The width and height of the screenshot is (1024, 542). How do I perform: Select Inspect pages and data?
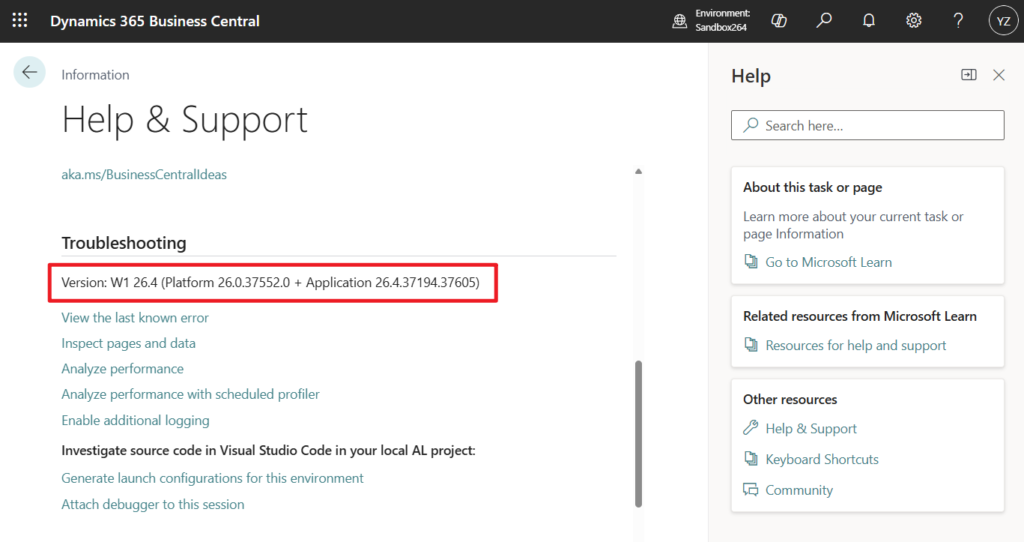[128, 343]
